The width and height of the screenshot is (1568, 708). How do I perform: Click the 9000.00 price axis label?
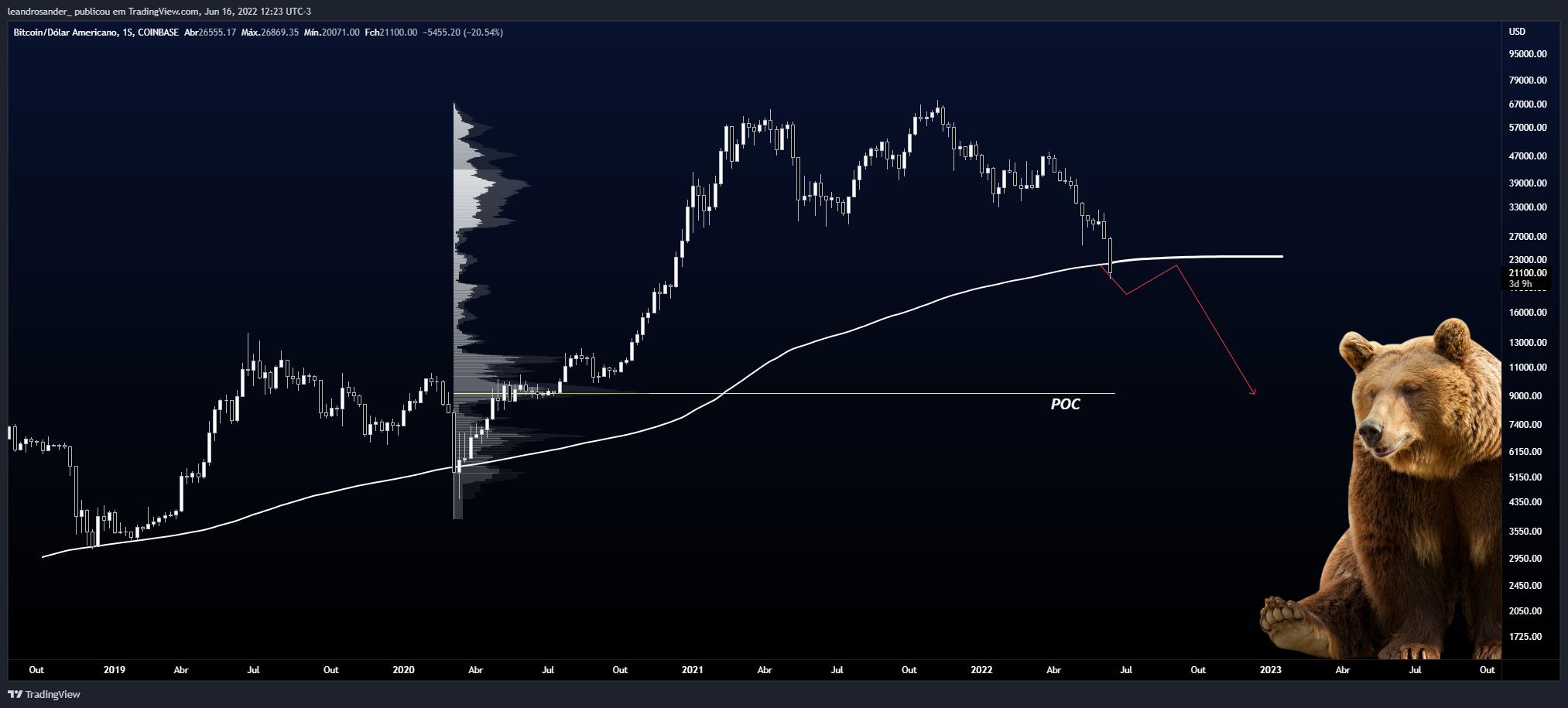pos(1525,396)
